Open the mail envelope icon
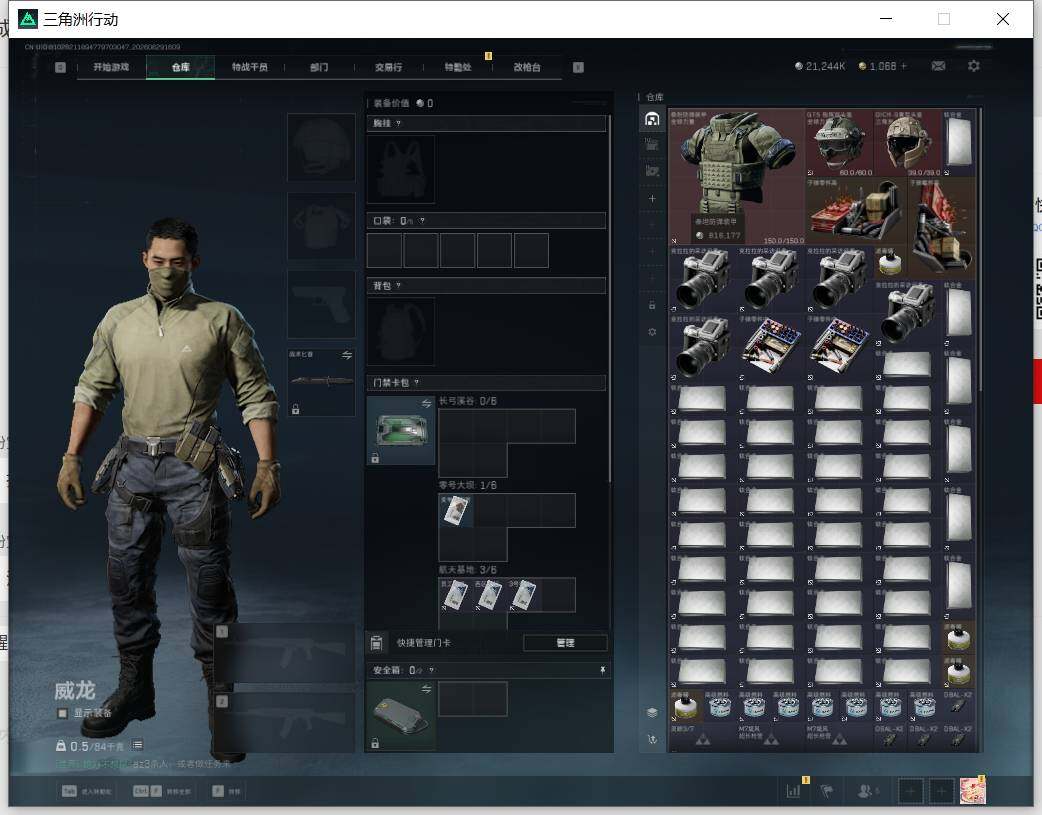Screen dimensions: 1042x815 (x=938, y=66)
